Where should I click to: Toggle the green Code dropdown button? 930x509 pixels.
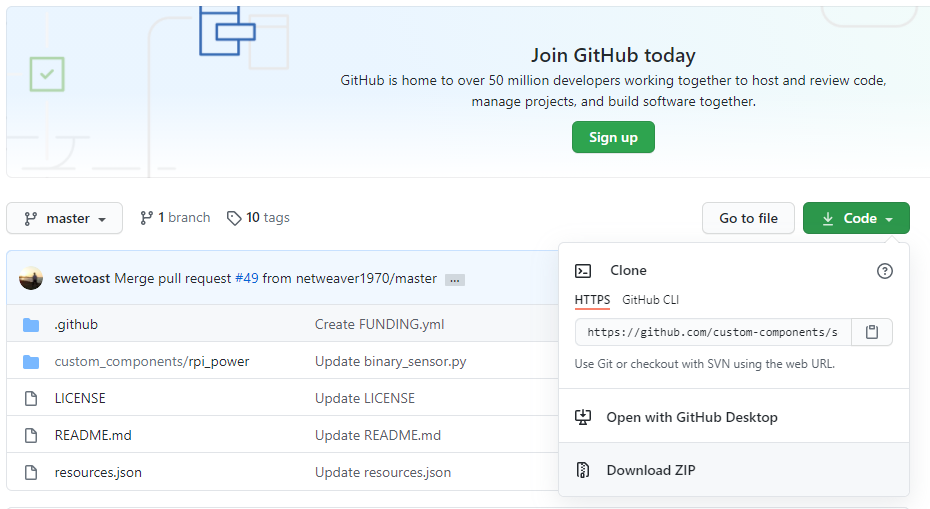point(856,218)
